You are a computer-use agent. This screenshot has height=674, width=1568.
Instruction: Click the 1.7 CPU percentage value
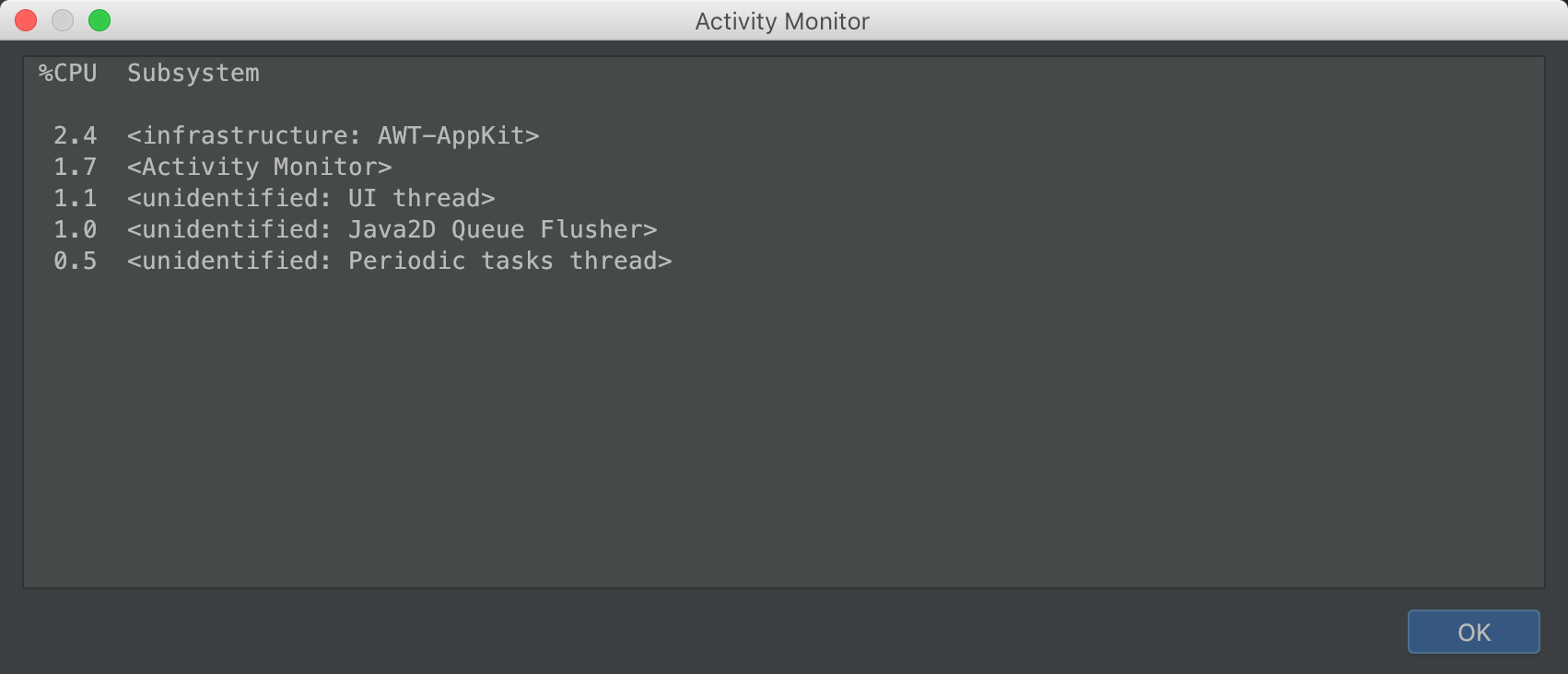pos(76,168)
